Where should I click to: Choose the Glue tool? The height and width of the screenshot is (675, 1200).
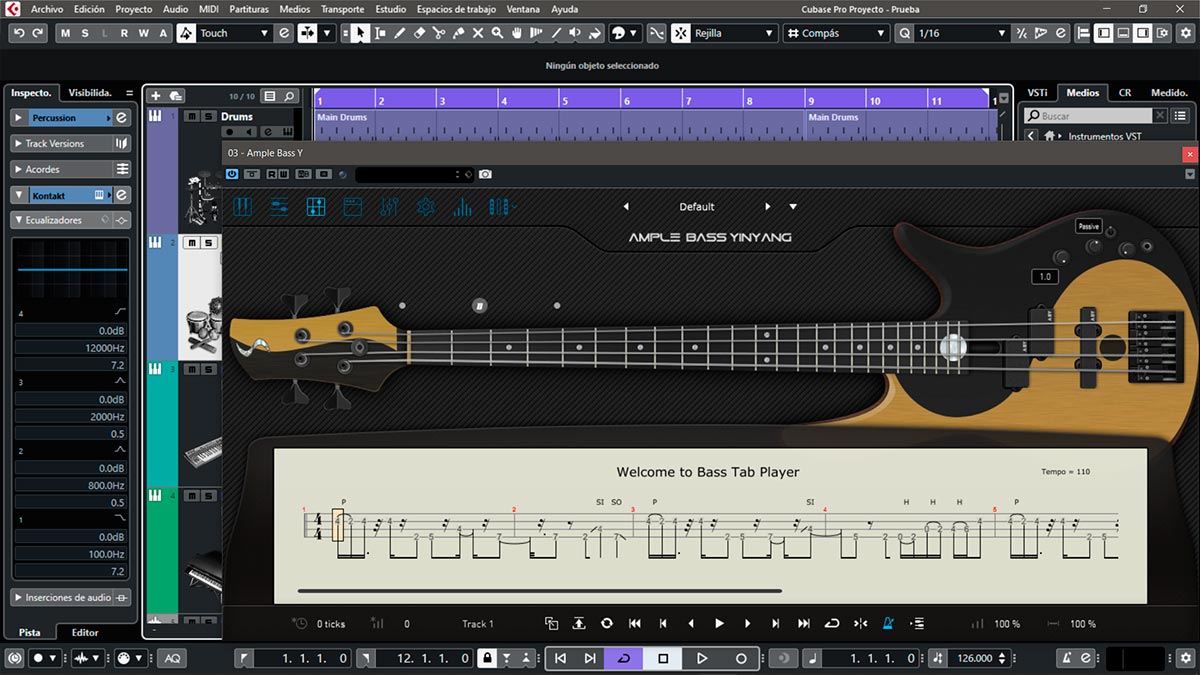pyautogui.click(x=458, y=33)
